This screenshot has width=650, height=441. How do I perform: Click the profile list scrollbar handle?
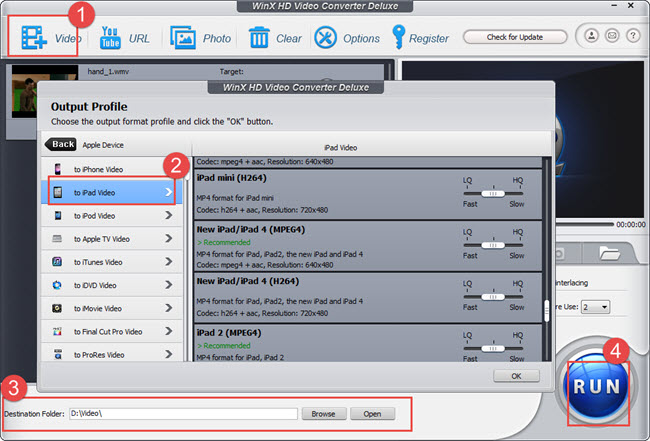[x=547, y=311]
